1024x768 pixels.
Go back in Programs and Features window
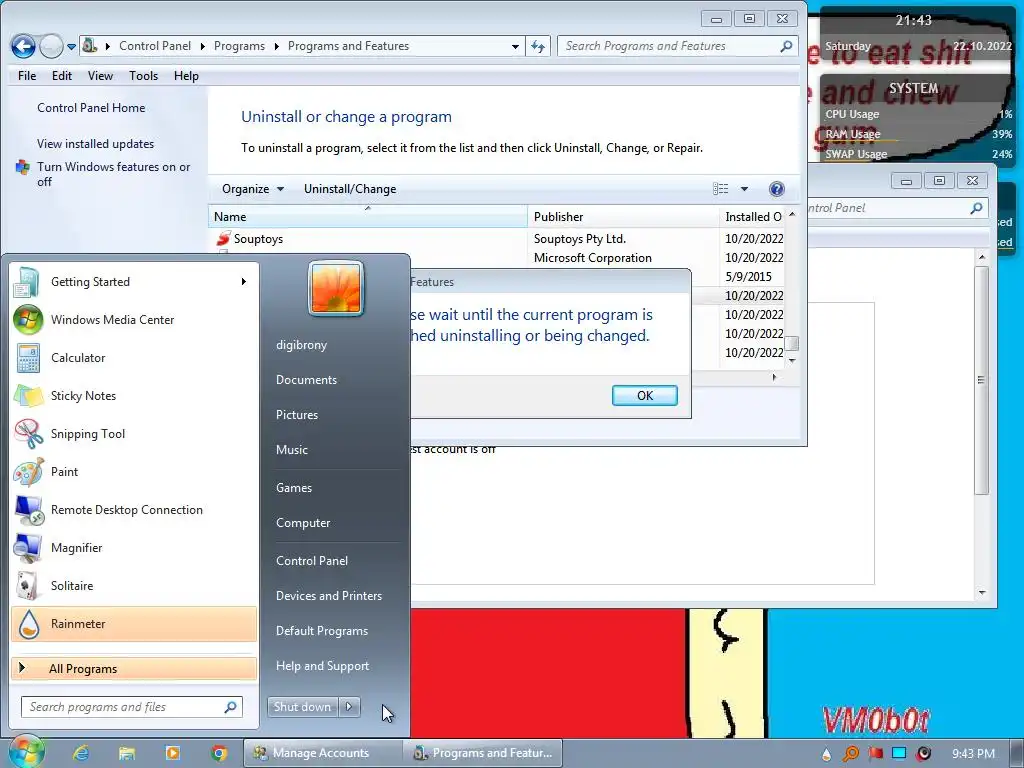click(x=23, y=46)
